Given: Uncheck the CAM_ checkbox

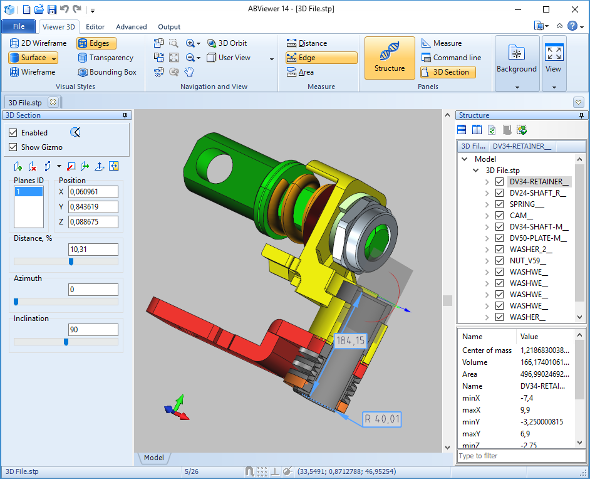Looking at the screenshot, I should click(x=499, y=215).
